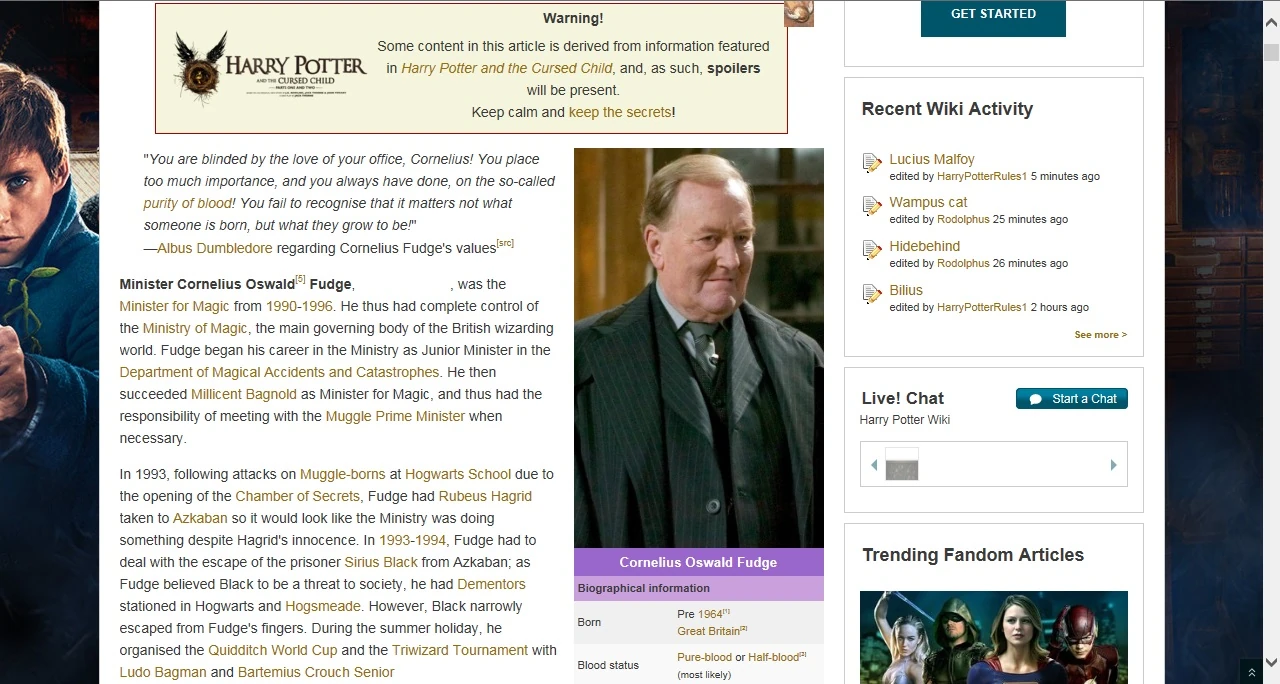The image size is (1280, 684).
Task: Click the Harry Potter Cursed Child logo
Action: [x=270, y=68]
